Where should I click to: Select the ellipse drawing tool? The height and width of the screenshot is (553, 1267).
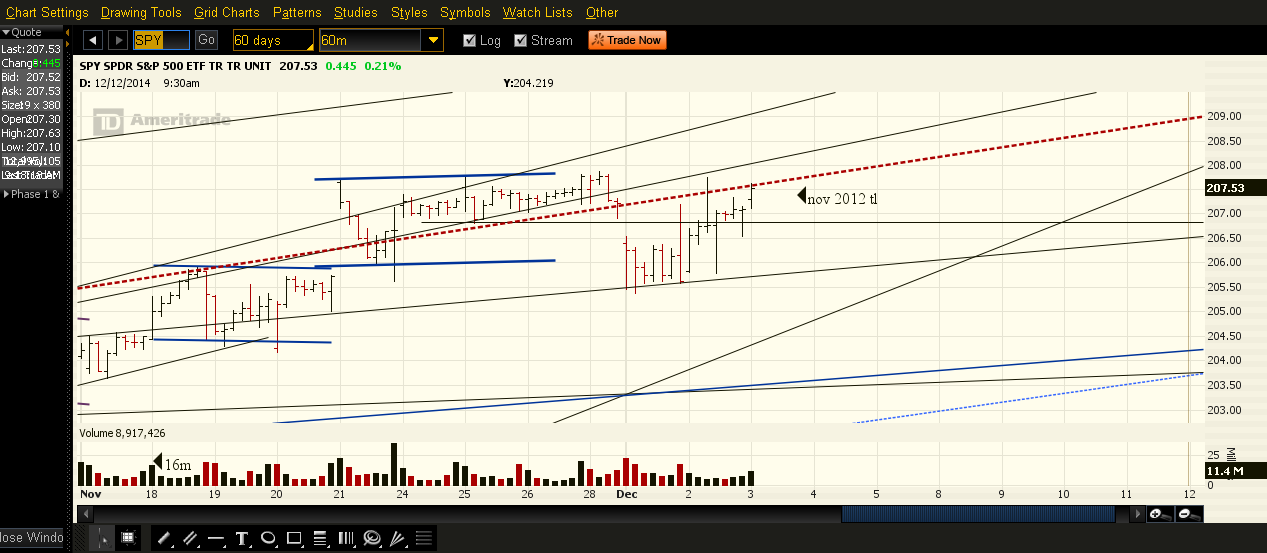coord(268,538)
